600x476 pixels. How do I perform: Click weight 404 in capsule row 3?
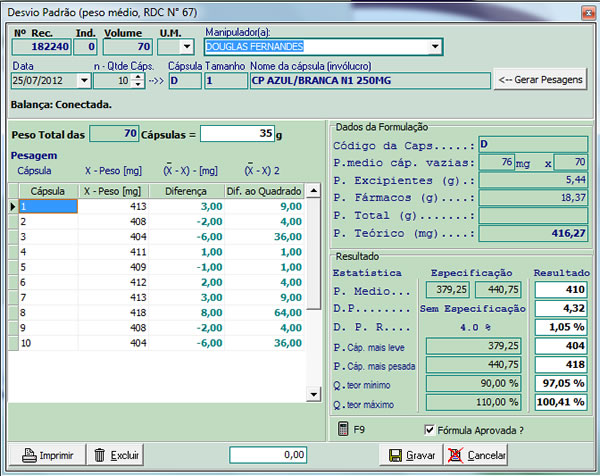113,237
